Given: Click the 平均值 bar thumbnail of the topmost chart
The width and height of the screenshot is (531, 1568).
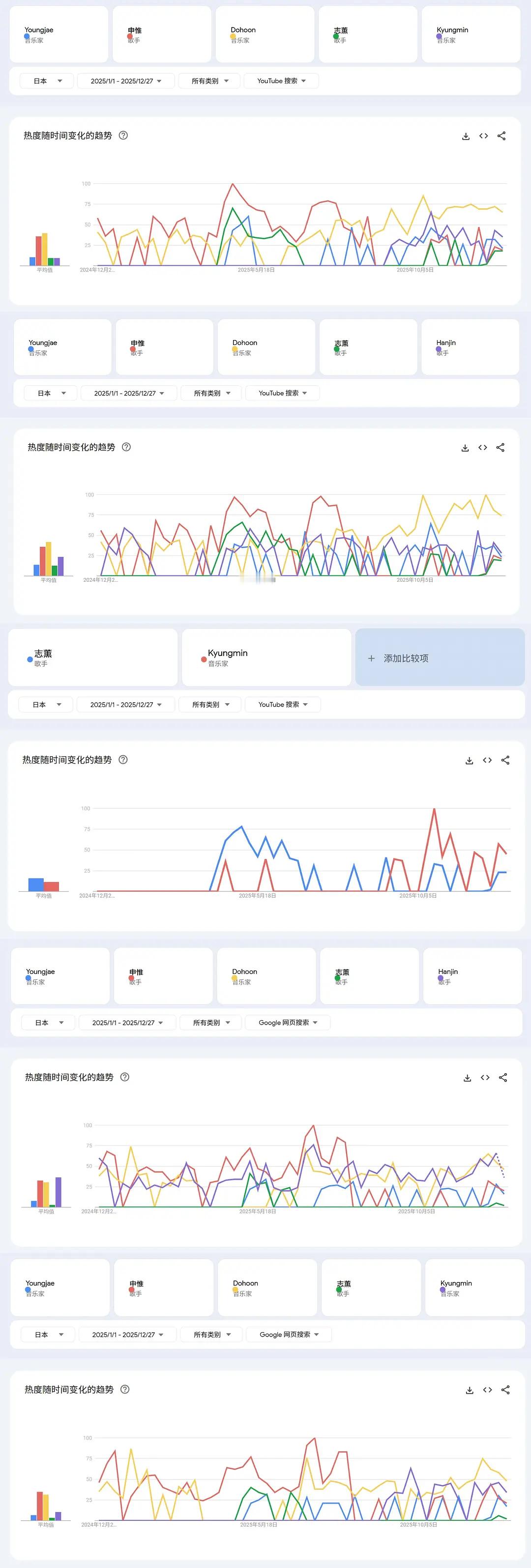Looking at the screenshot, I should (x=44, y=251).
